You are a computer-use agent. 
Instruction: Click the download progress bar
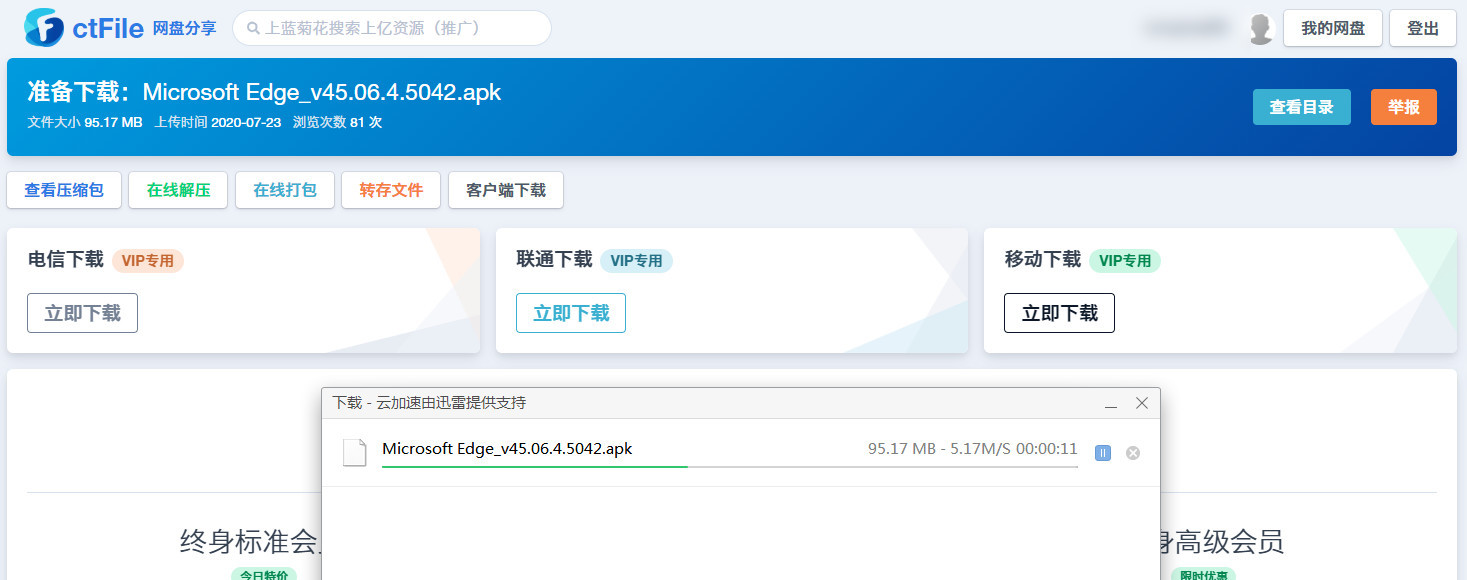pyautogui.click(x=730, y=466)
